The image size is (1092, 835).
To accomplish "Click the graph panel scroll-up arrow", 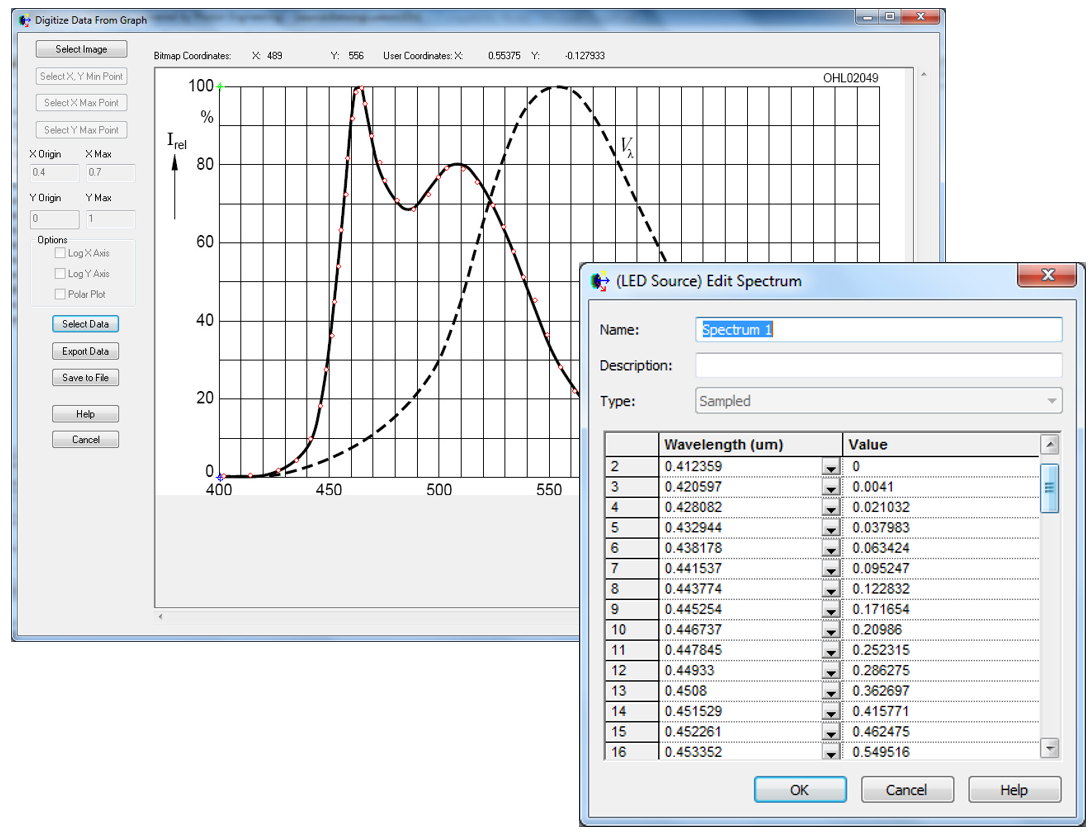I will tap(923, 75).
